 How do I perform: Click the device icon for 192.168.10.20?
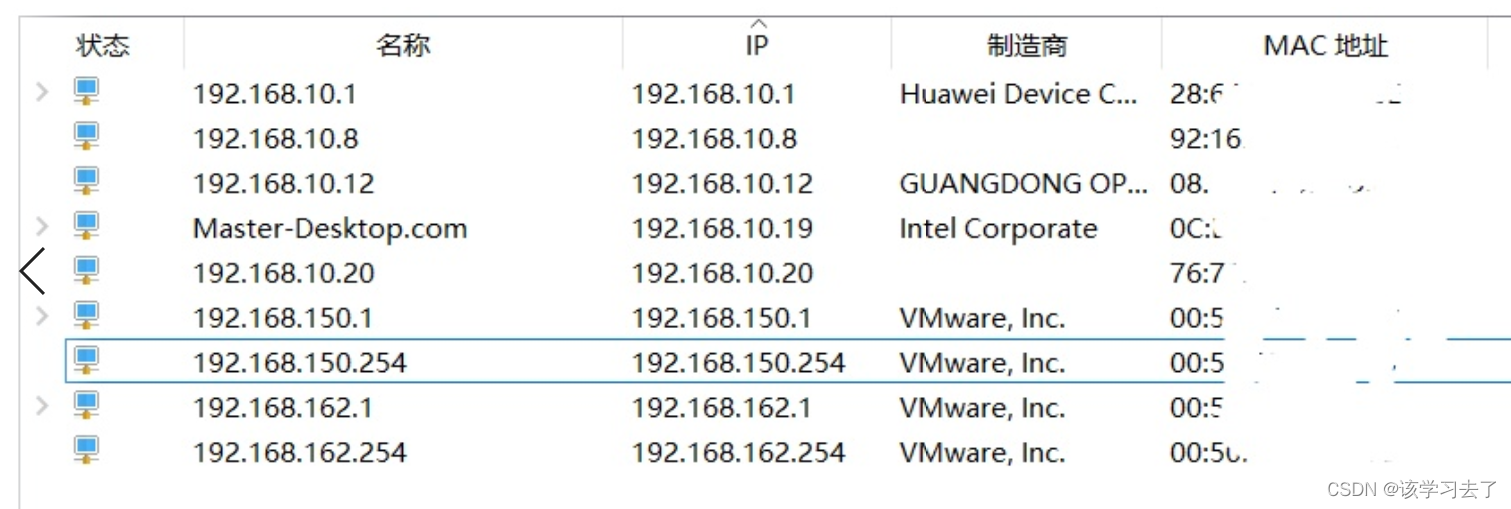pos(87,272)
